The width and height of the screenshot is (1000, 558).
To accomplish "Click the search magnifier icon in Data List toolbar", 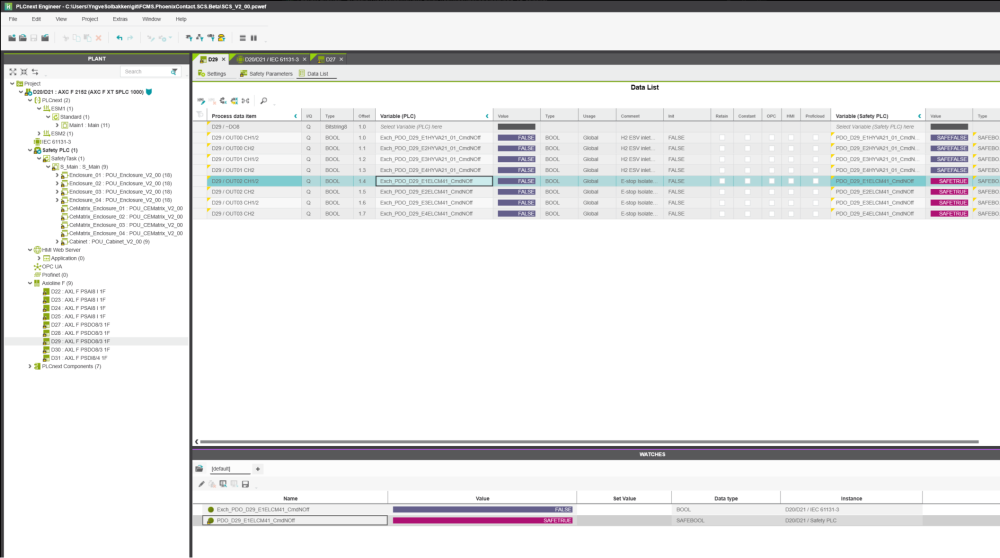I will tap(264, 101).
